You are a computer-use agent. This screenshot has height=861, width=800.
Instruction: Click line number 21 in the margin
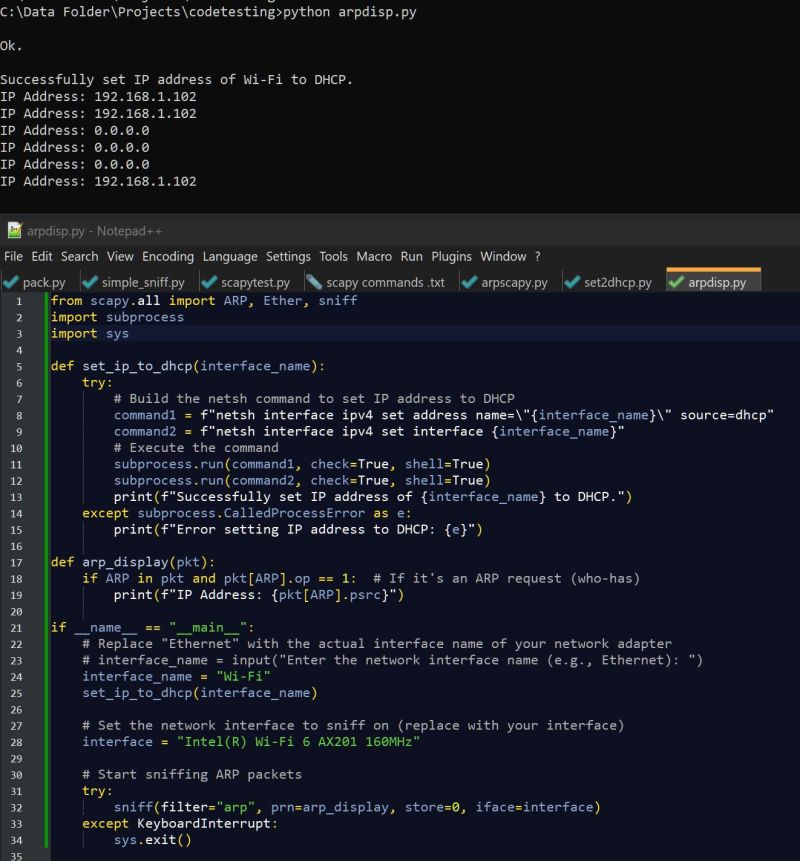(16, 628)
